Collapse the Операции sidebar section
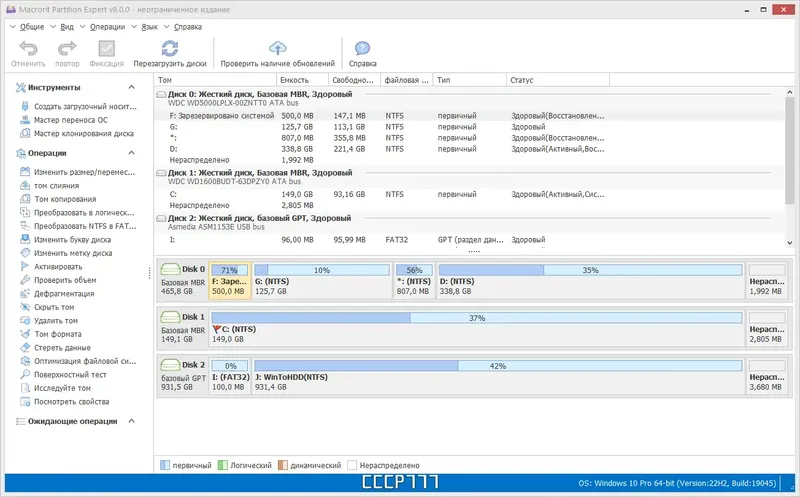 tap(131, 153)
